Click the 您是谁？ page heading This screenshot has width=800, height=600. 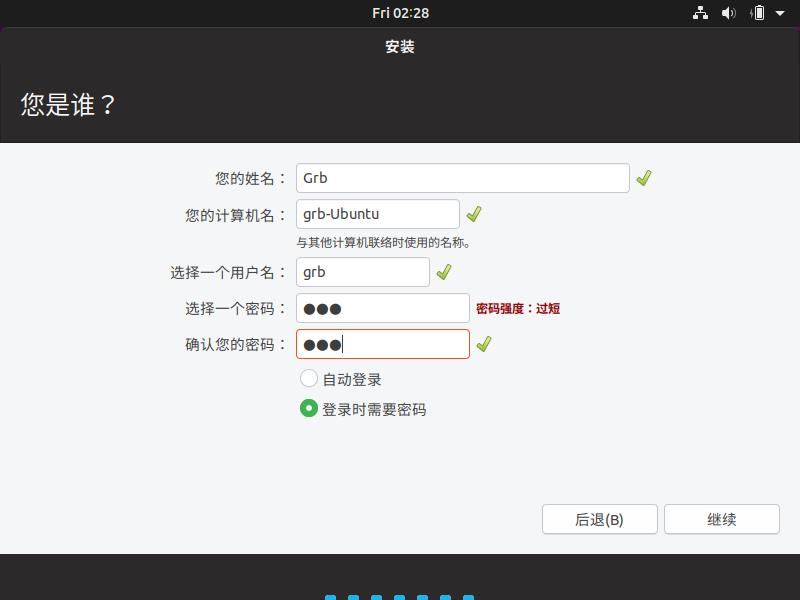coord(68,105)
